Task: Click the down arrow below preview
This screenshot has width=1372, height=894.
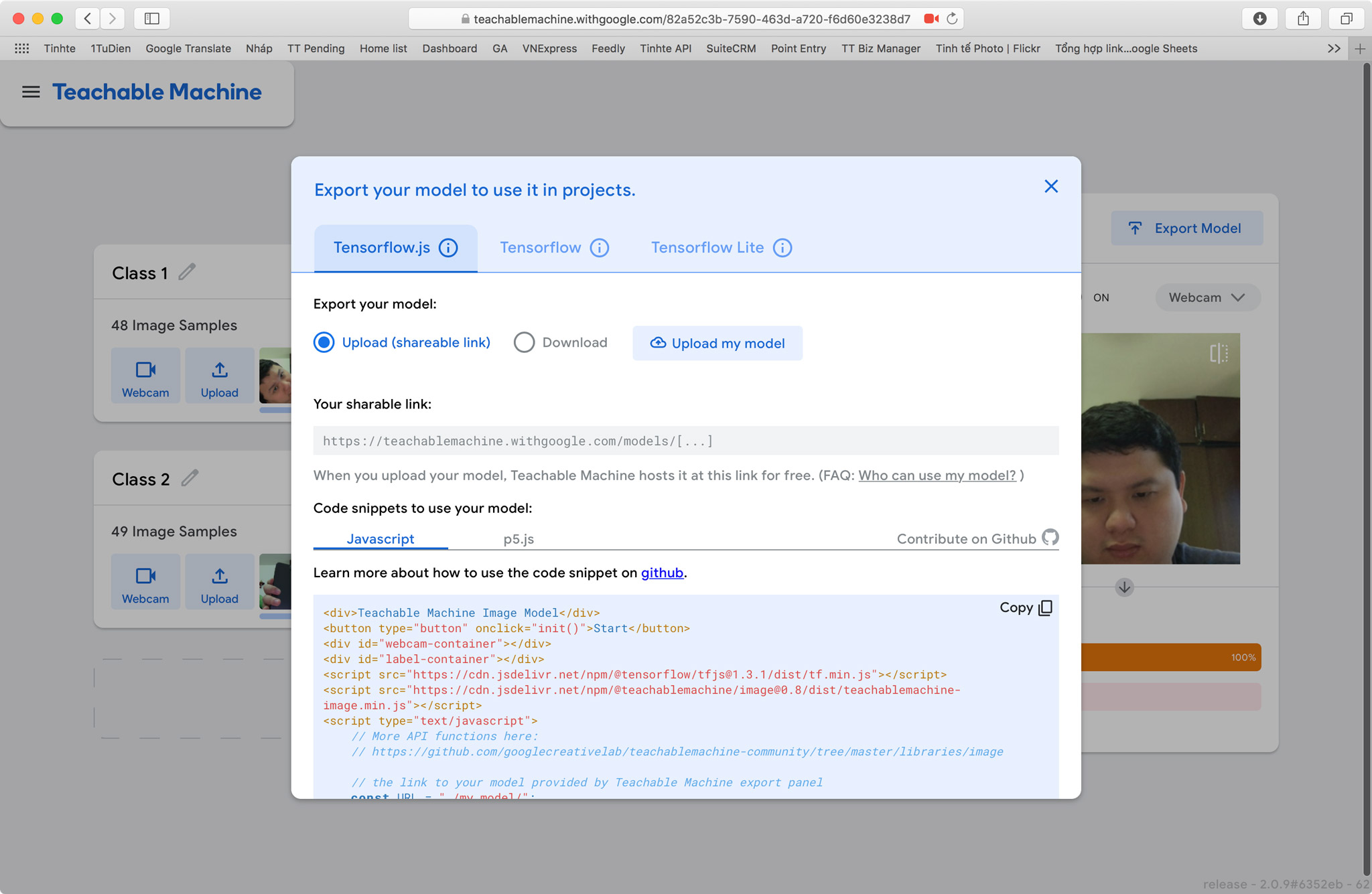Action: tap(1124, 587)
